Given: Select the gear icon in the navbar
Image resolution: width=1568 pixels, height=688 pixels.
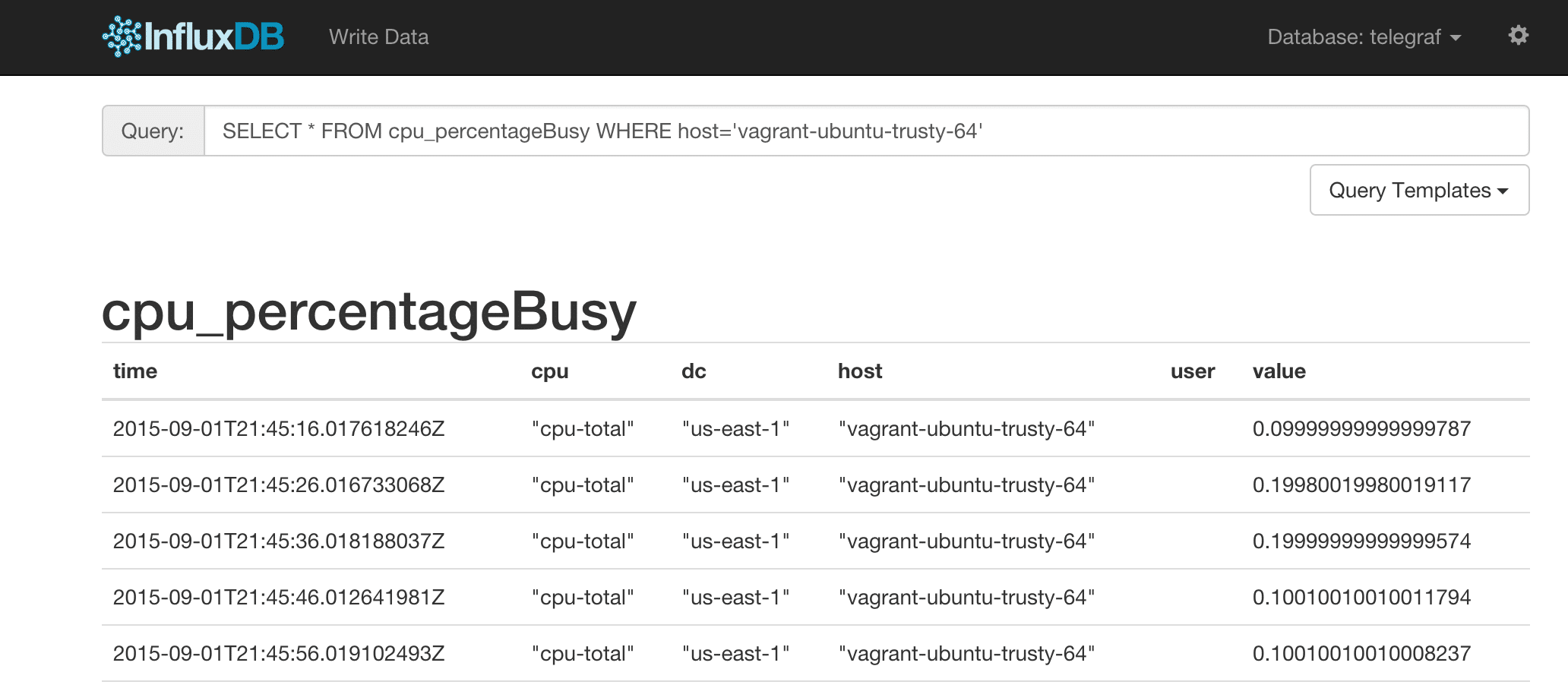Looking at the screenshot, I should [1519, 35].
